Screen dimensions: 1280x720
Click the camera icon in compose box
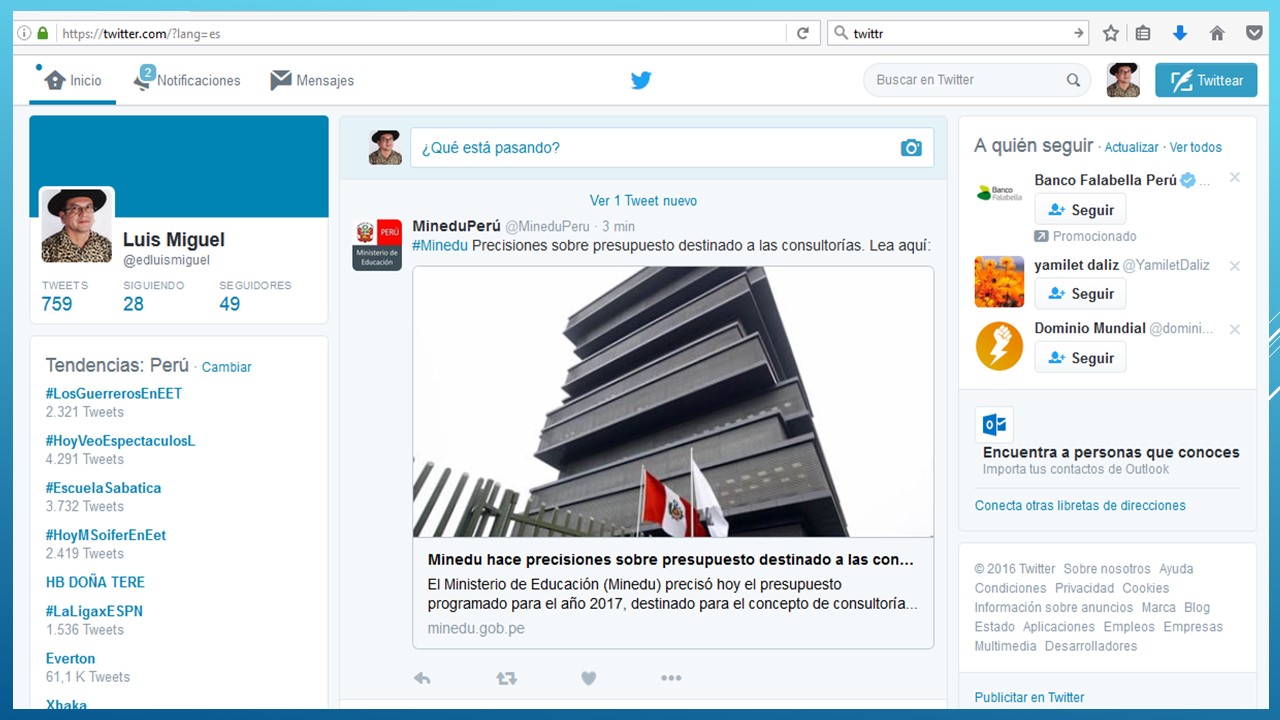[x=911, y=148]
